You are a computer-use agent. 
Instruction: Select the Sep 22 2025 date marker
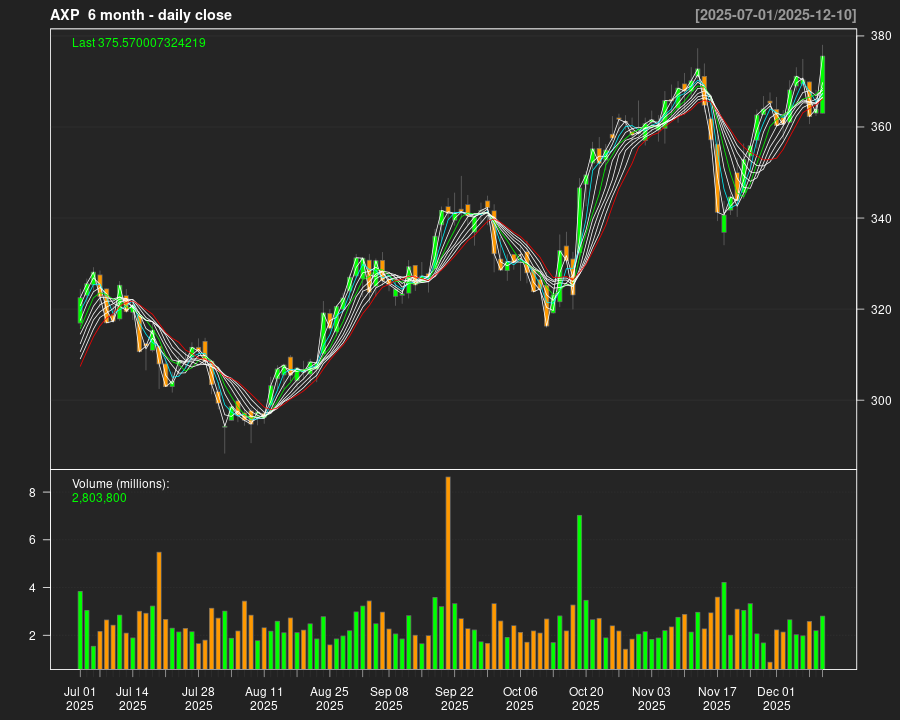(x=454, y=698)
